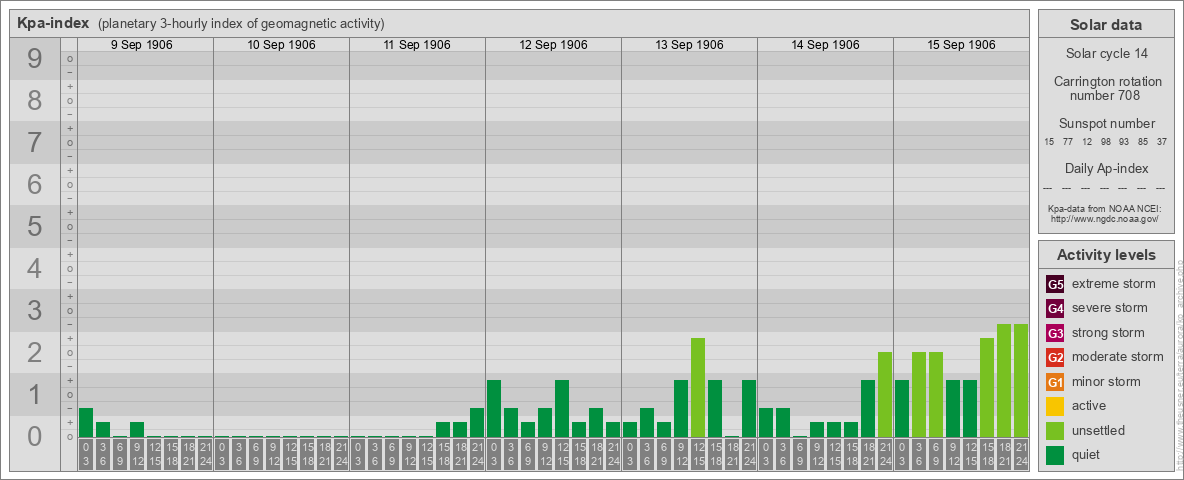
Task: Click the 'Solar cycle 14' text
Action: tap(1106, 54)
